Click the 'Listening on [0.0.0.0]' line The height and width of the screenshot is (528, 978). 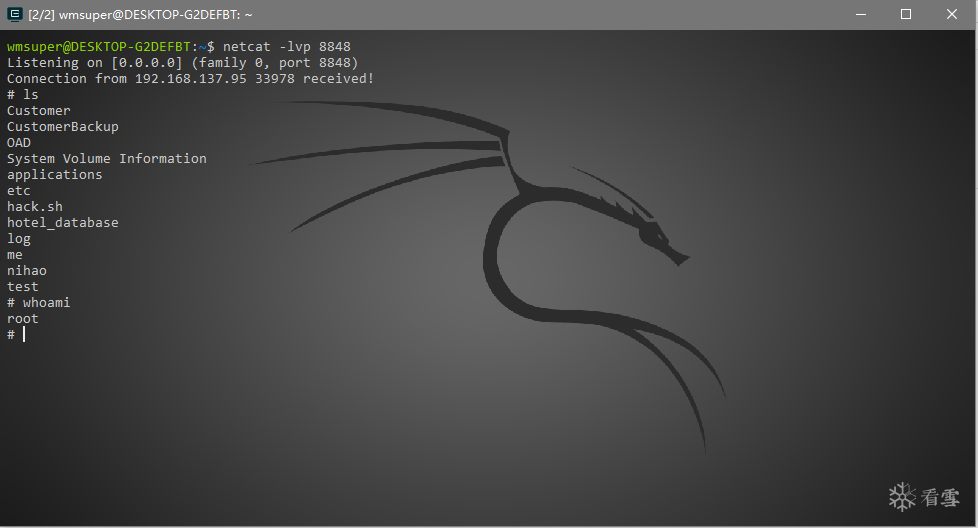[x=183, y=63]
